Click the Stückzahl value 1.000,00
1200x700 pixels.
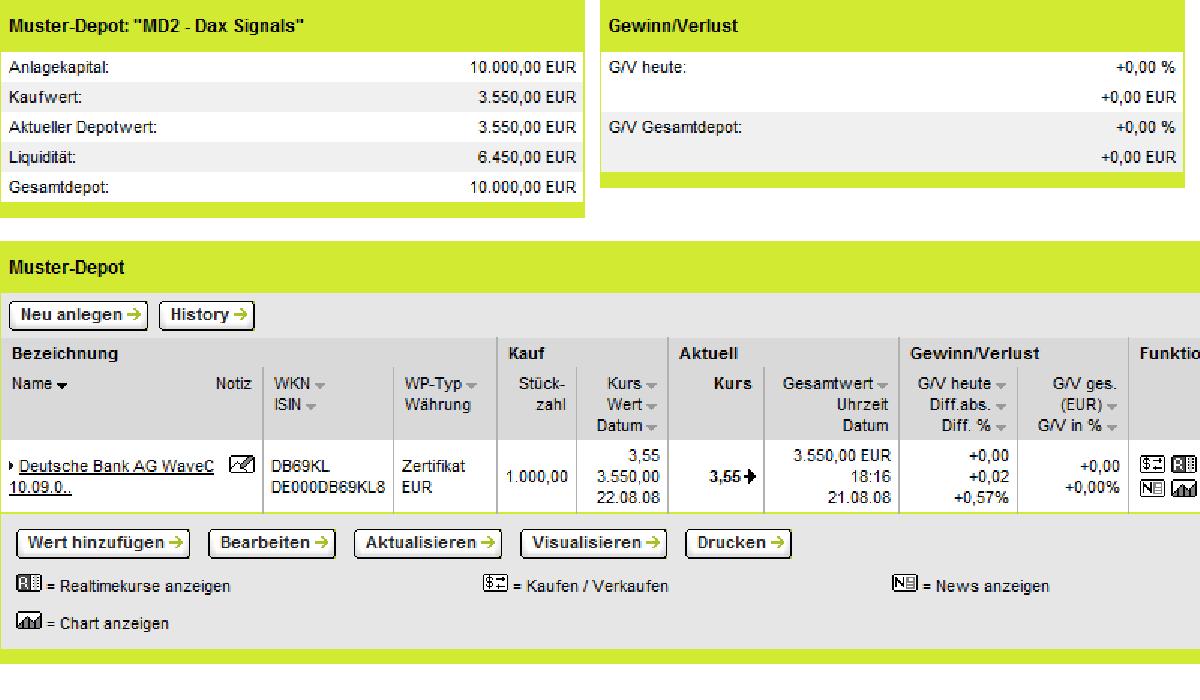pyautogui.click(x=537, y=477)
